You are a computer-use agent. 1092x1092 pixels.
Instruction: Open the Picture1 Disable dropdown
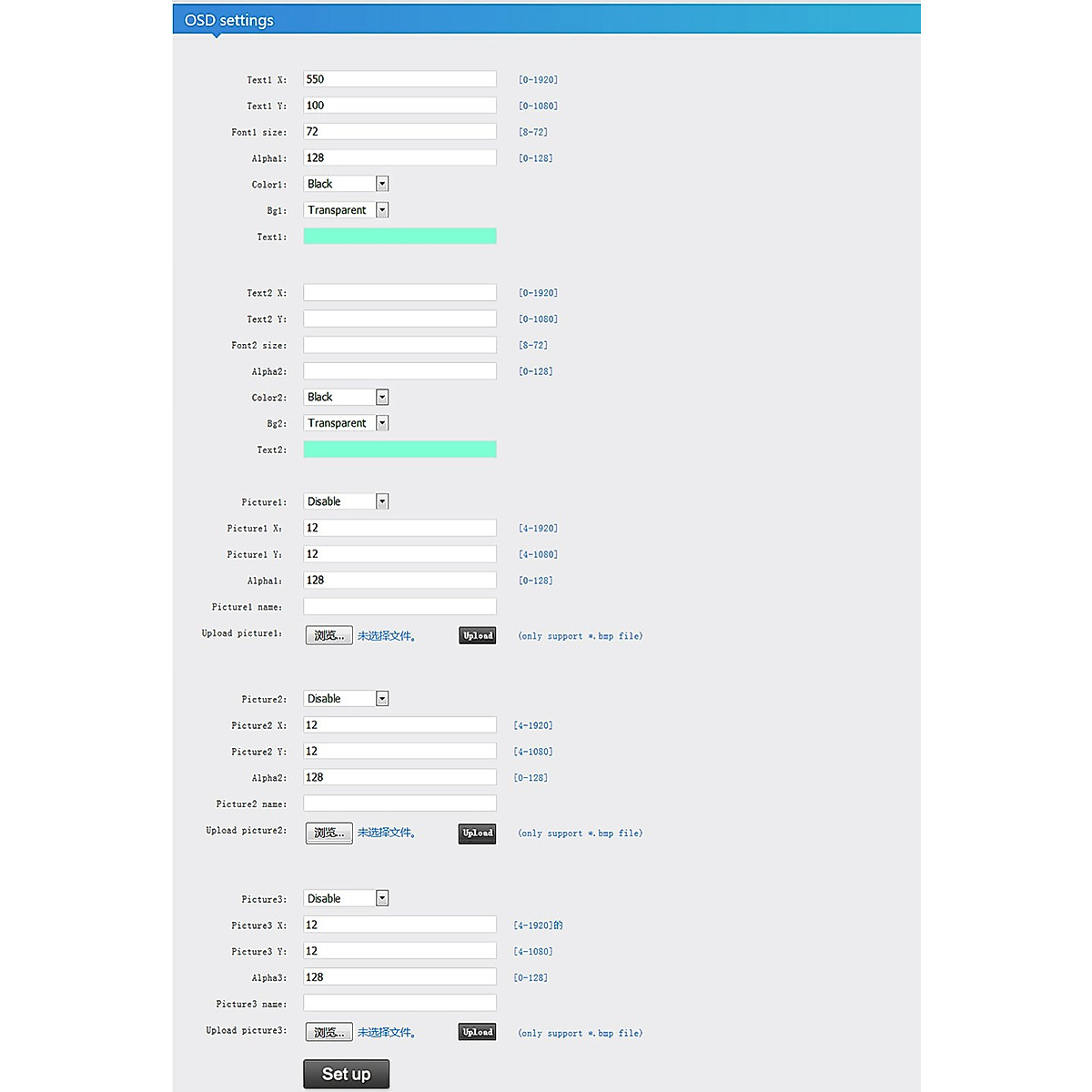pyautogui.click(x=346, y=501)
